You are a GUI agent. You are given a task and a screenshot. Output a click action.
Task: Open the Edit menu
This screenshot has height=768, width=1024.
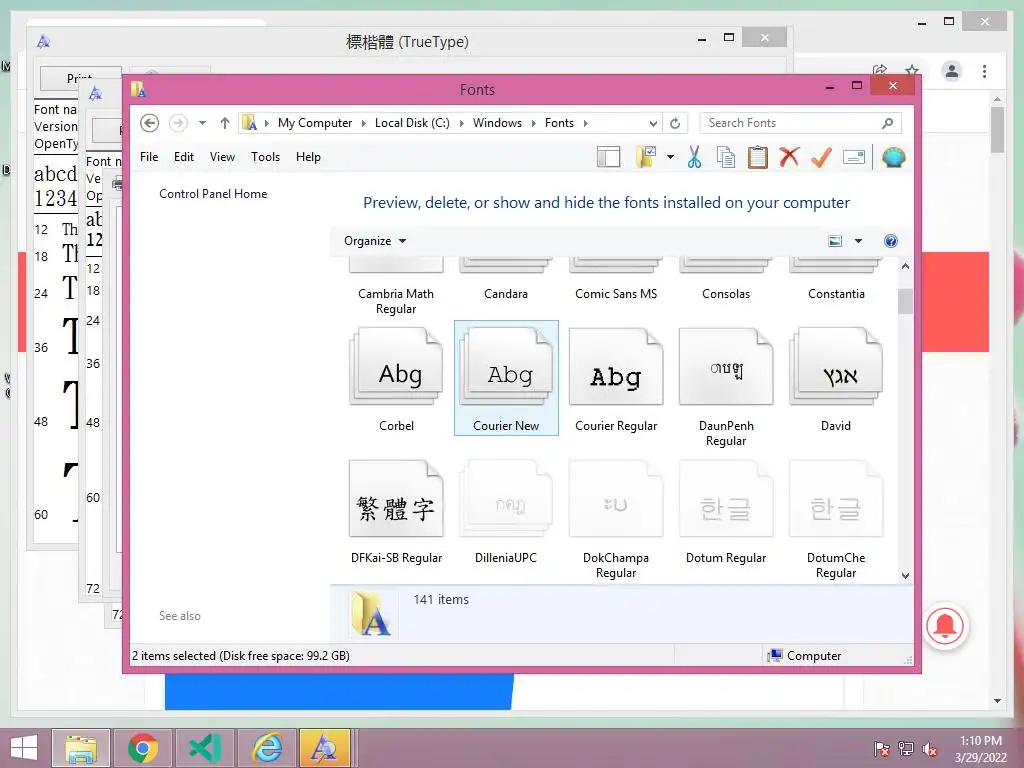(184, 157)
